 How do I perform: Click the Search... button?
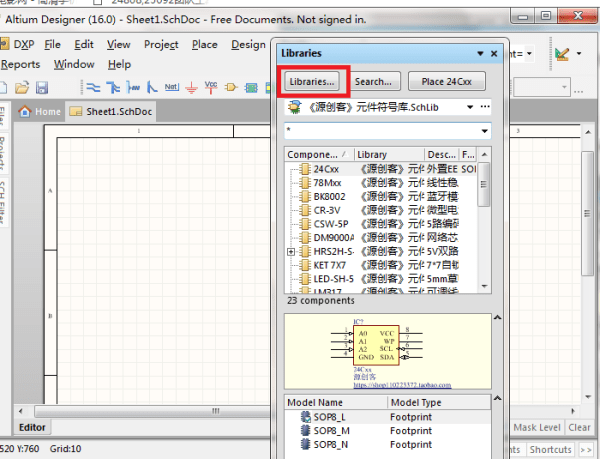[x=376, y=80]
